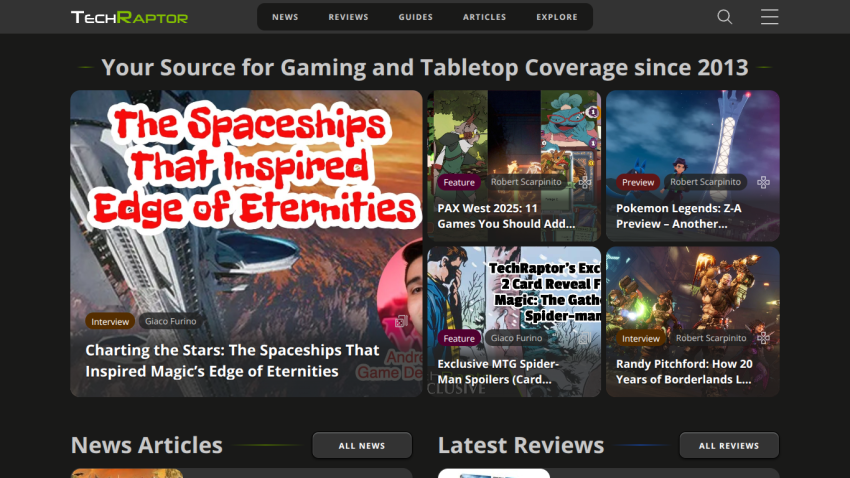Click Preview tag on Pokemon Legends card

638,182
